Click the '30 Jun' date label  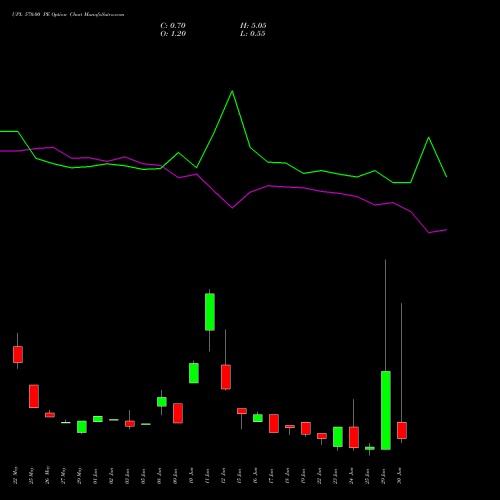pyautogui.click(x=399, y=476)
